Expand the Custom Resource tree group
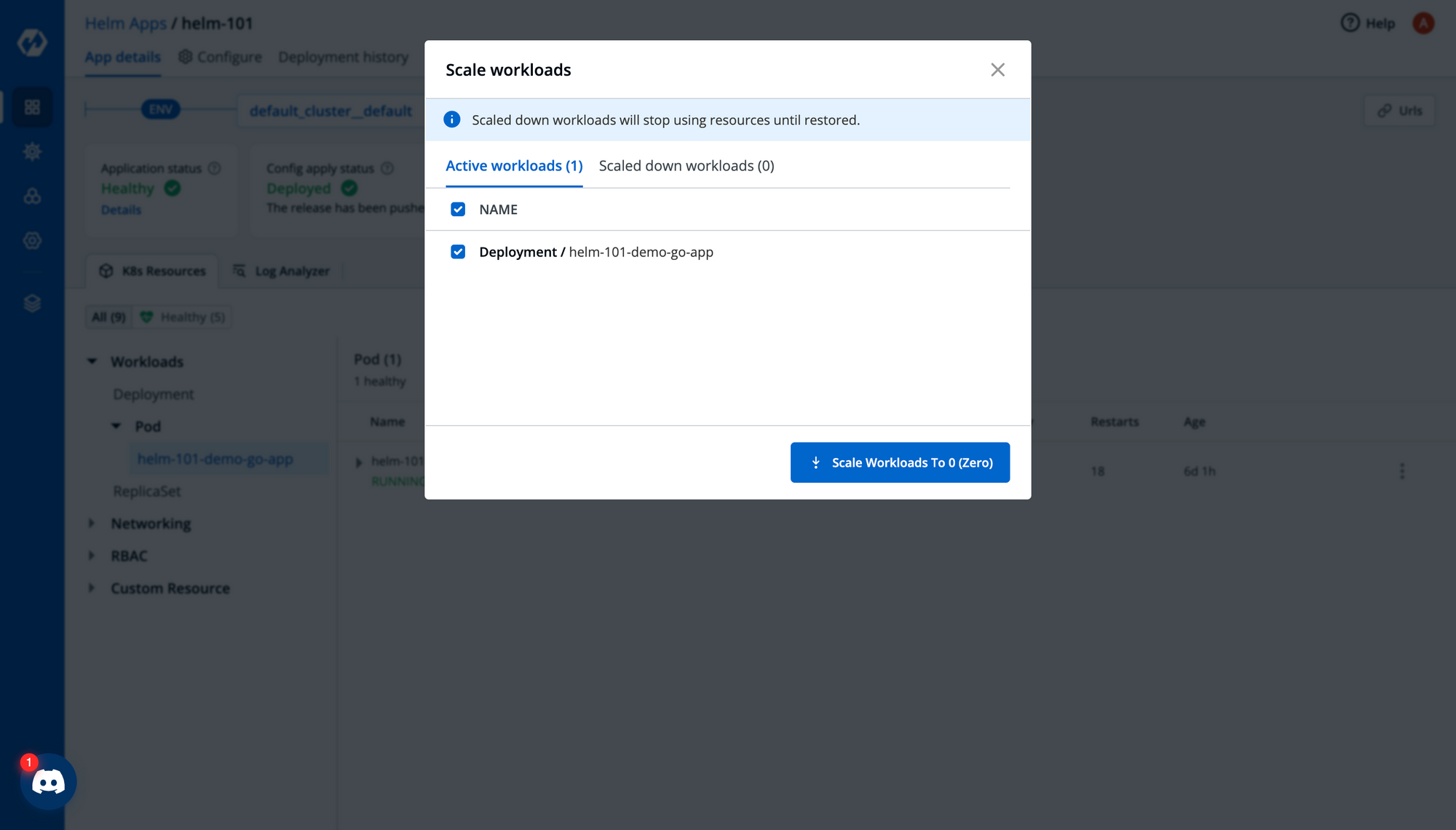The image size is (1456, 830). (x=92, y=588)
